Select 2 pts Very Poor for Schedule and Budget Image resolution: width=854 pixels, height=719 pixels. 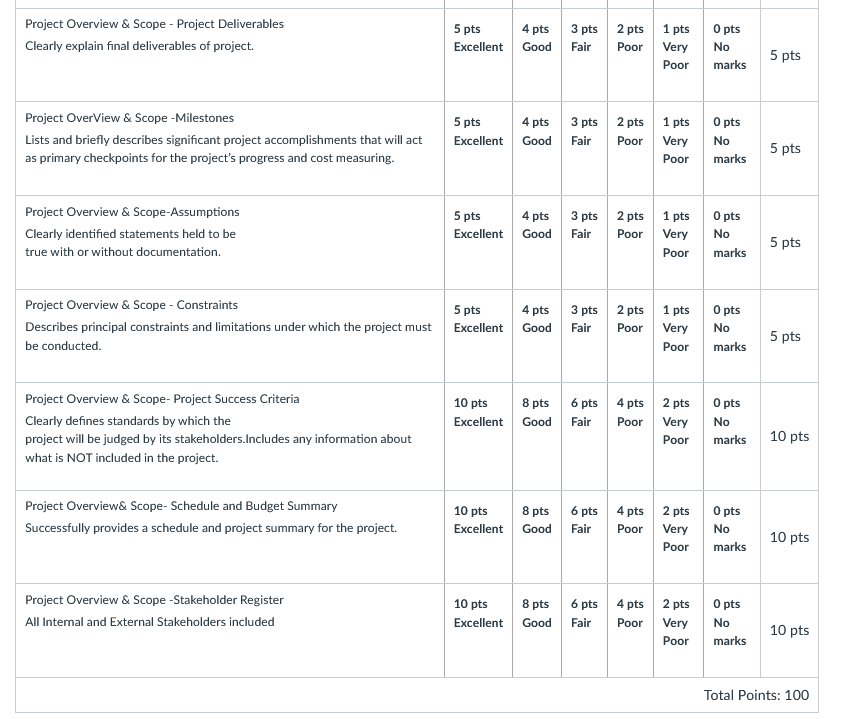[x=678, y=537]
